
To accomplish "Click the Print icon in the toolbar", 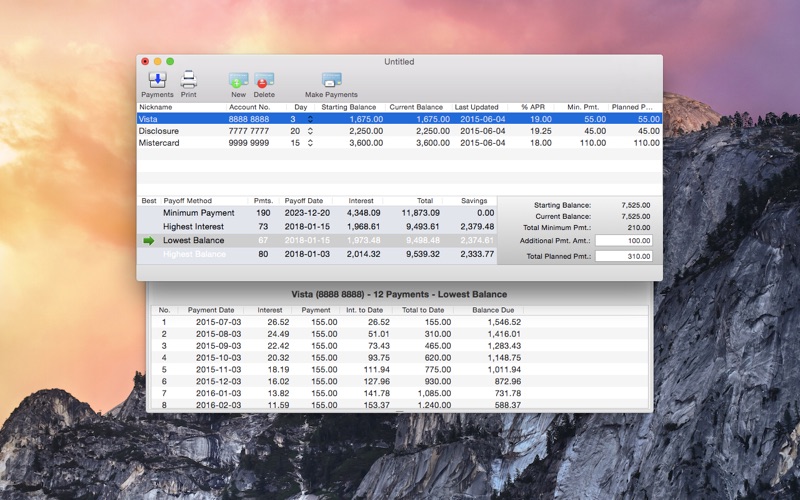I will coord(188,81).
